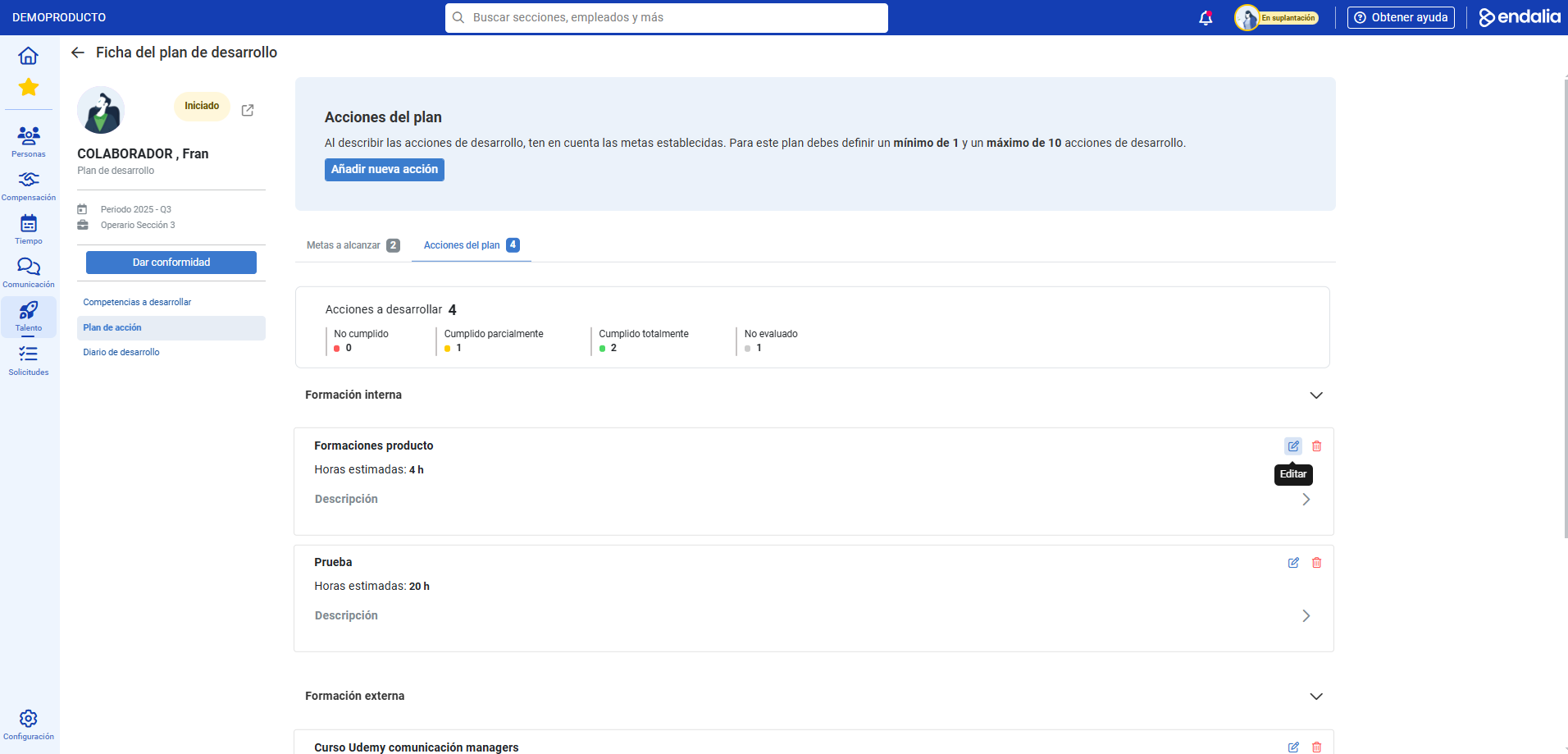Viewport: 1568px width, 754px height.
Task: Go to the Home icon in sidebar
Action: [x=29, y=56]
